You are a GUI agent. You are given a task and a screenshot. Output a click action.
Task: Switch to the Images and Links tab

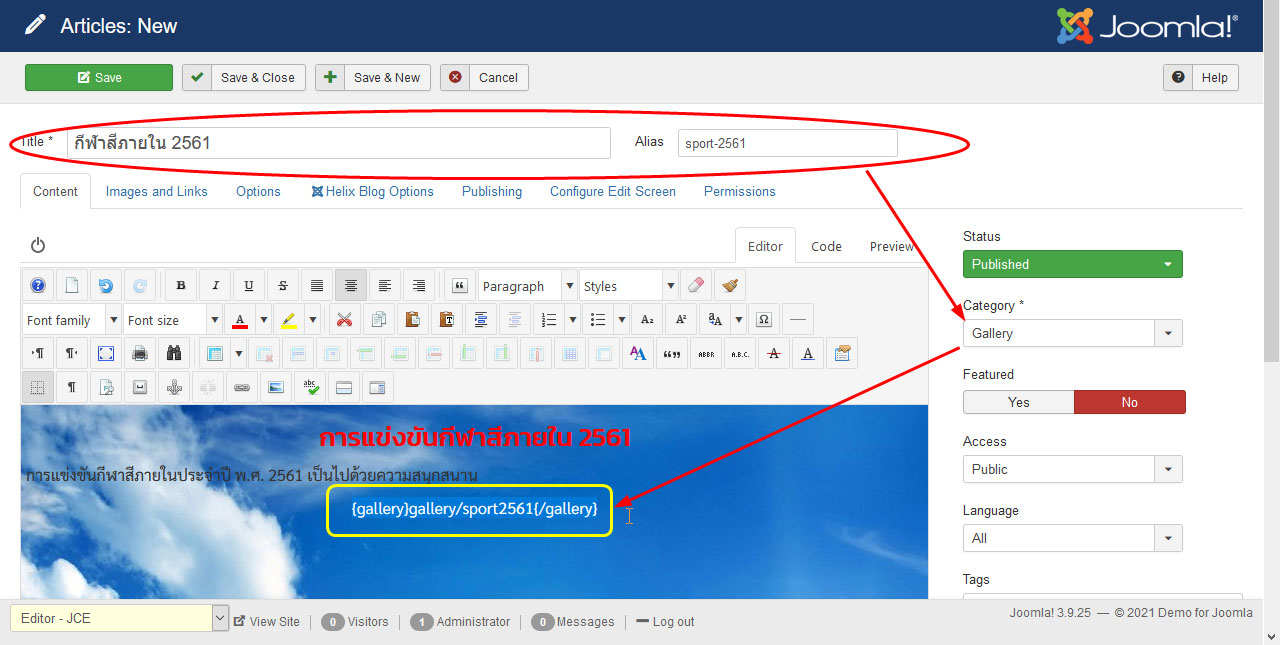click(x=157, y=191)
